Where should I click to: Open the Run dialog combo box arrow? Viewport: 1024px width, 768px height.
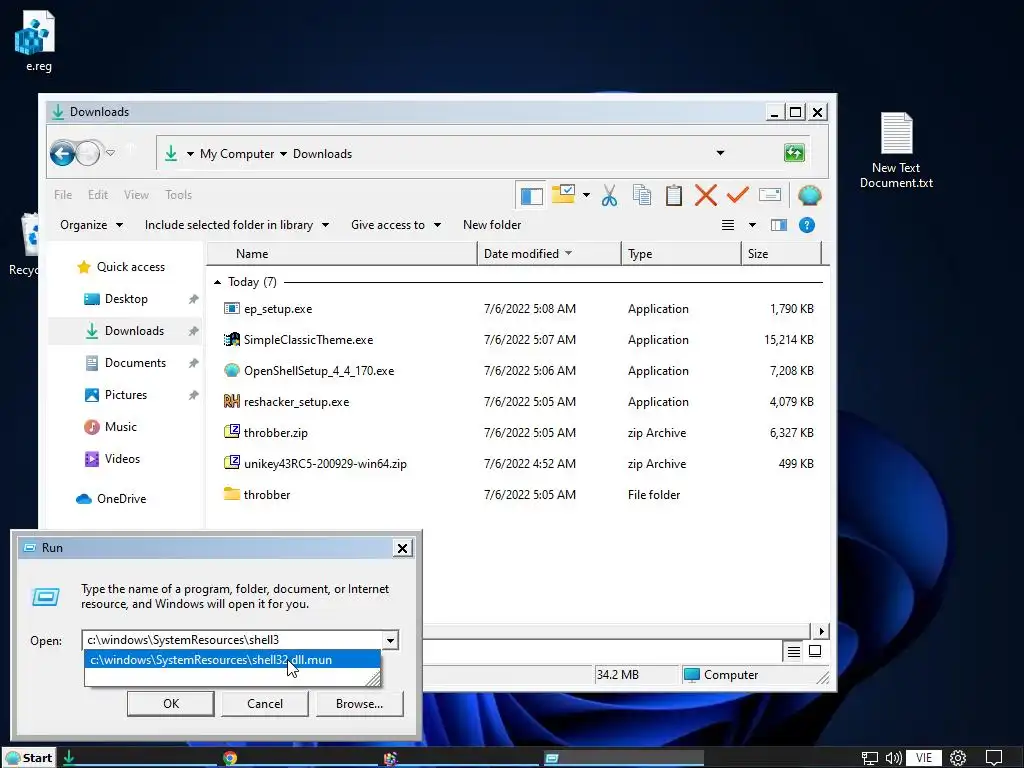391,640
